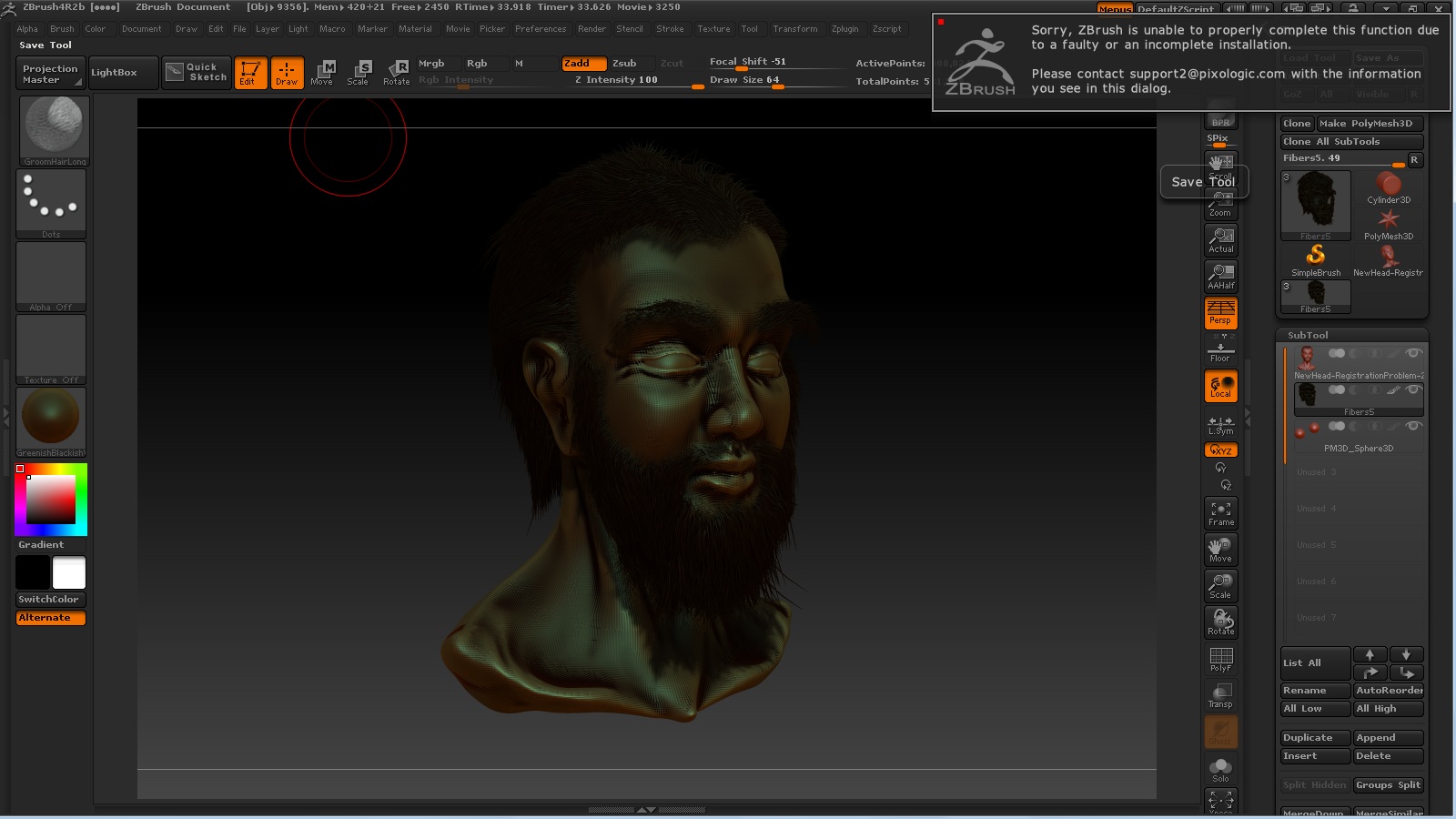Open the Alpha menu
Image resolution: width=1456 pixels, height=819 pixels.
27,29
